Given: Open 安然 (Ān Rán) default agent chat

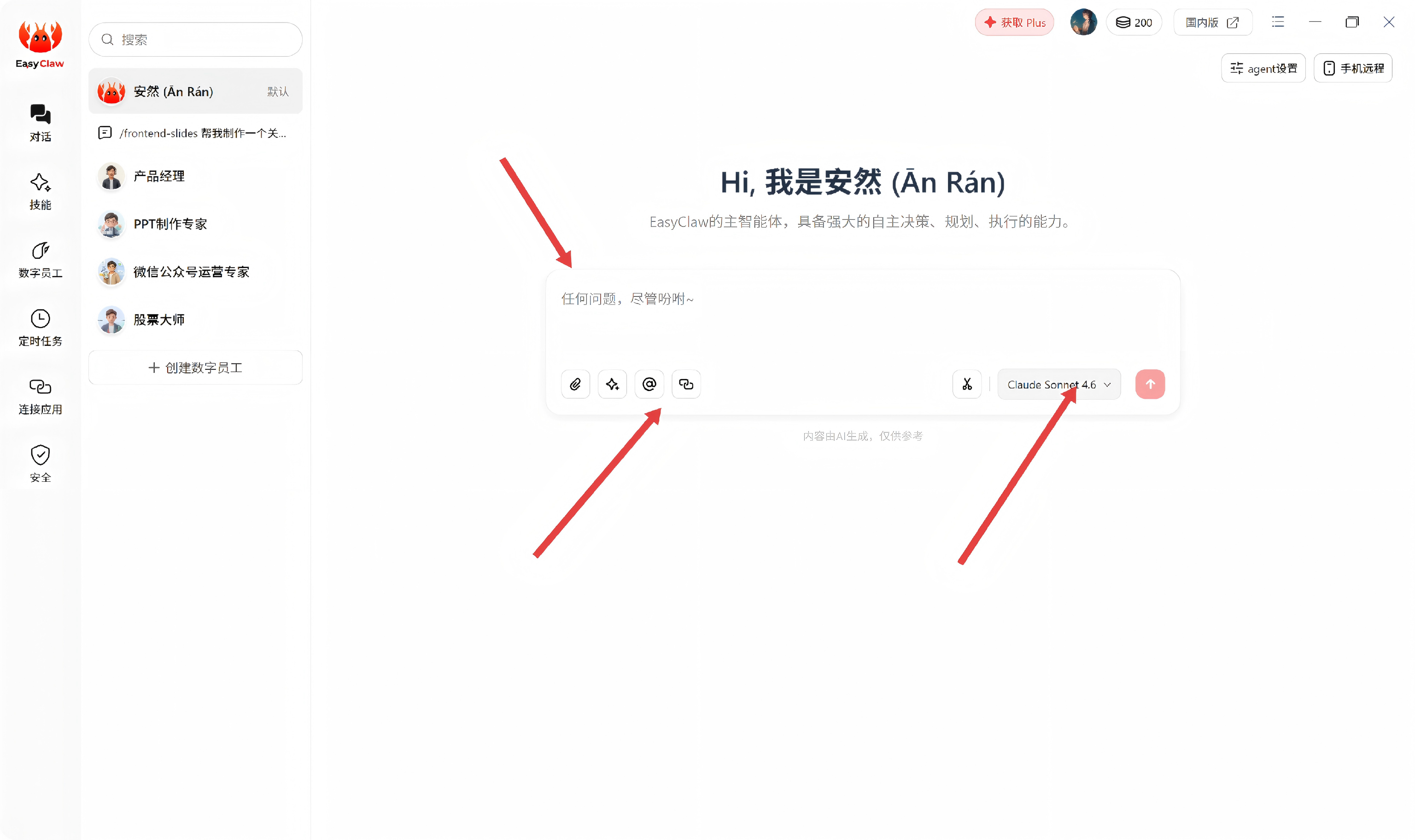Looking at the screenshot, I should point(195,91).
